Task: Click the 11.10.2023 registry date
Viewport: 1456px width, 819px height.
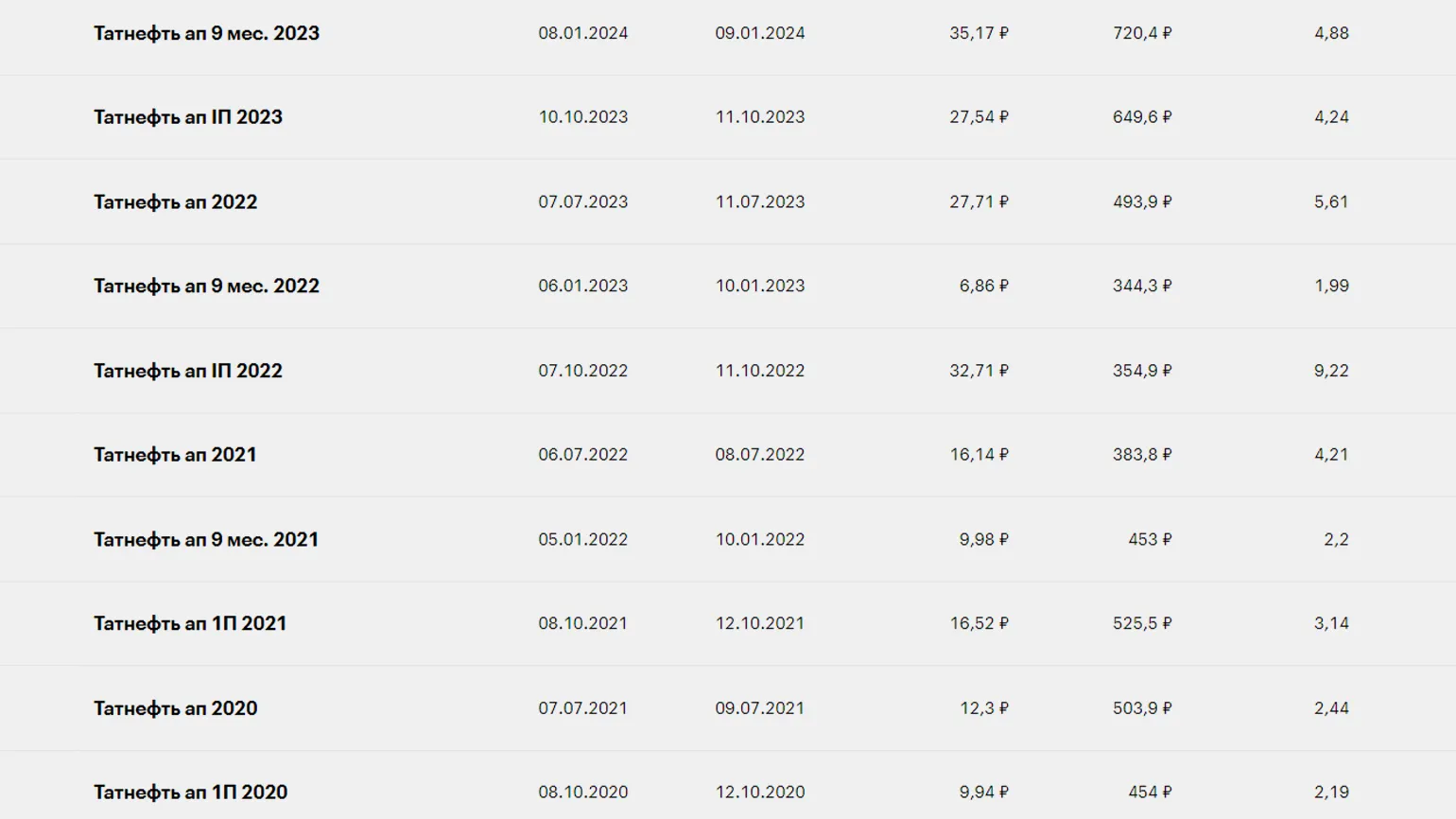Action: tap(759, 117)
